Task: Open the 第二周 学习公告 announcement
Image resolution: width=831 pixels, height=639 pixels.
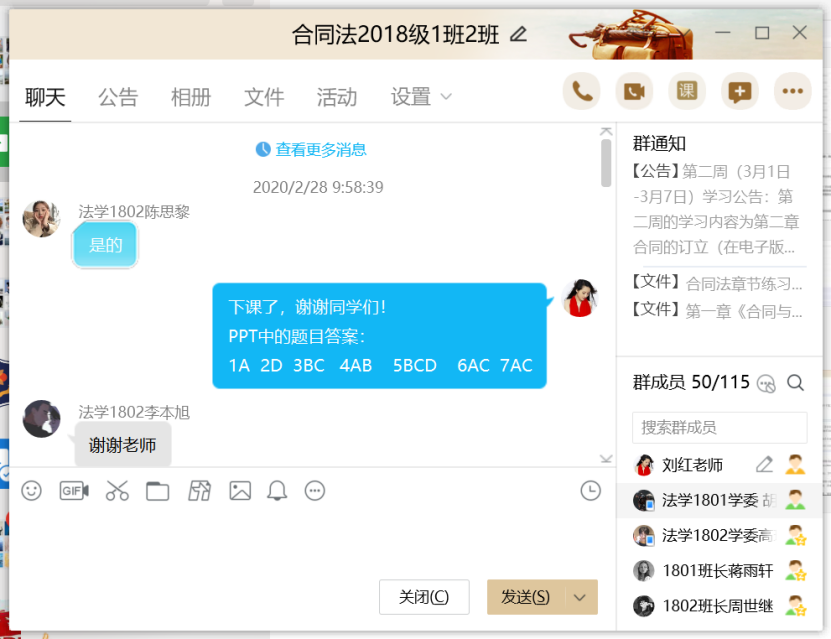Action: [717, 209]
